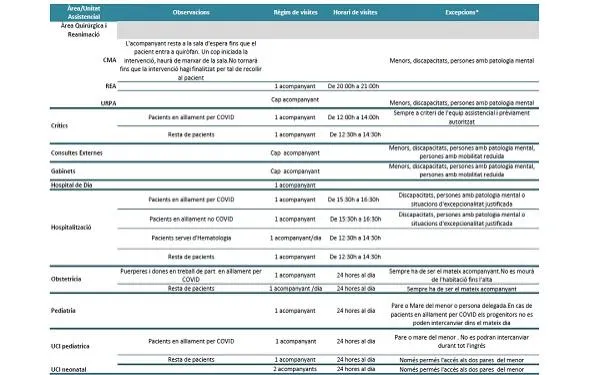
Task: Select the 'Àrea Quirúrgica i Reanimació' row label
Action: pos(83,30)
